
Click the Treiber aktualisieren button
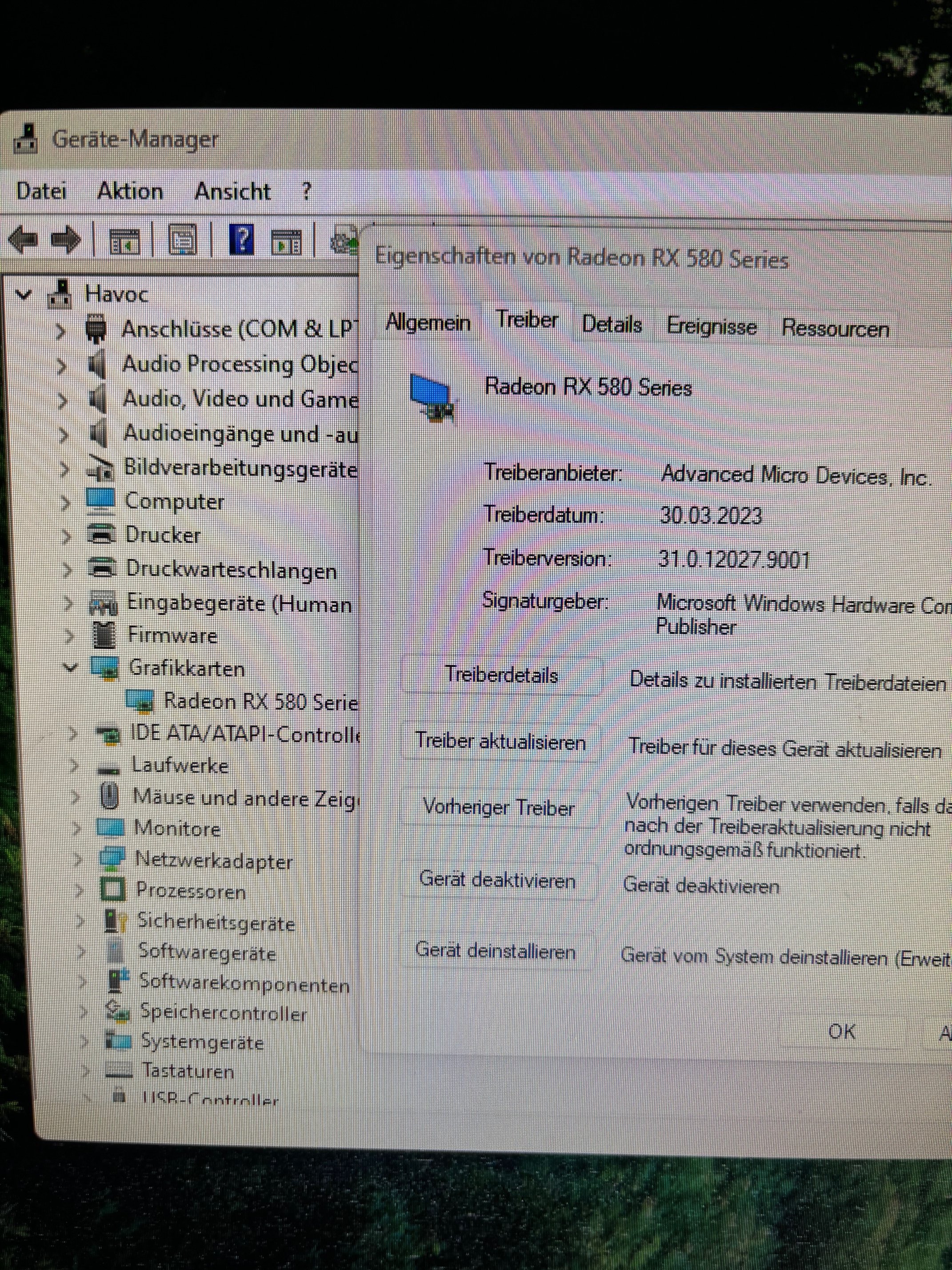point(500,741)
